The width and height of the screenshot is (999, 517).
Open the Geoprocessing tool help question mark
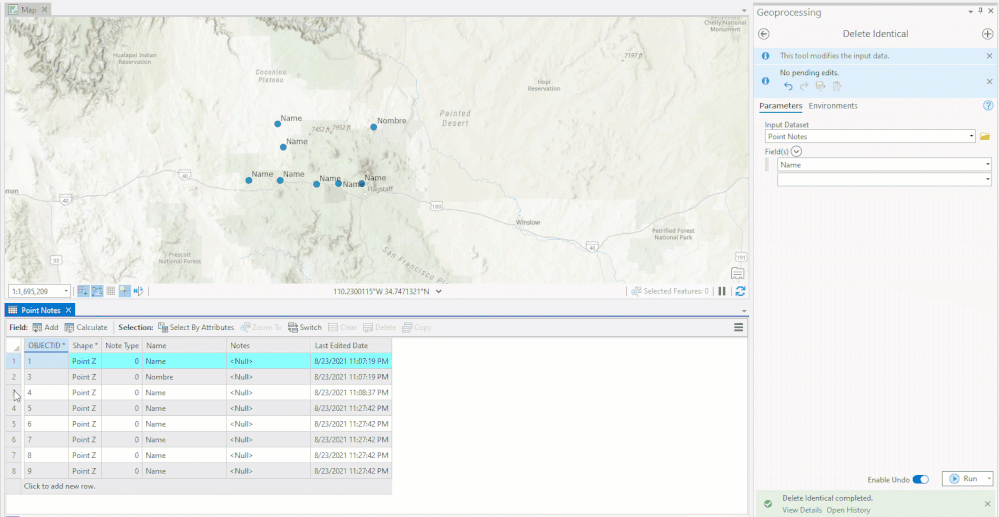coord(988,106)
